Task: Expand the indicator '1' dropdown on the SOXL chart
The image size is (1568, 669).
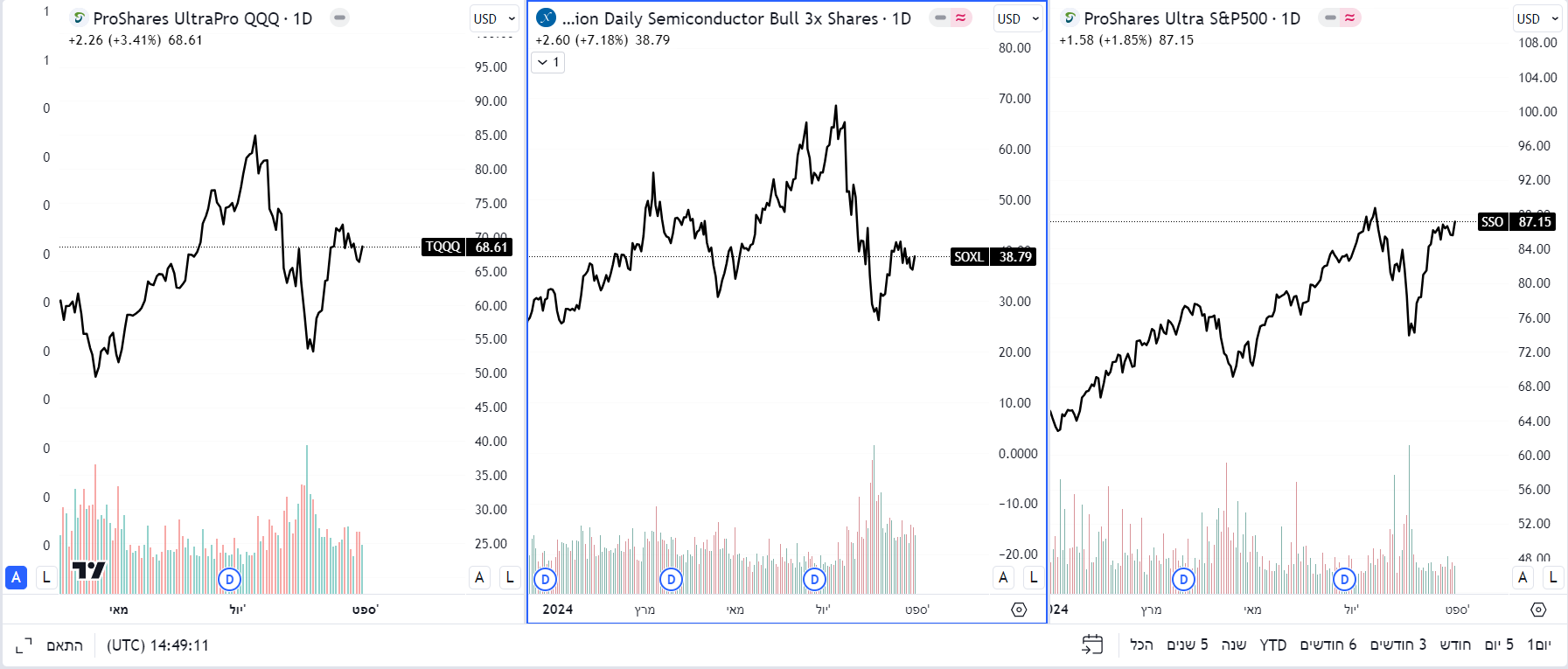Action: 547,63
